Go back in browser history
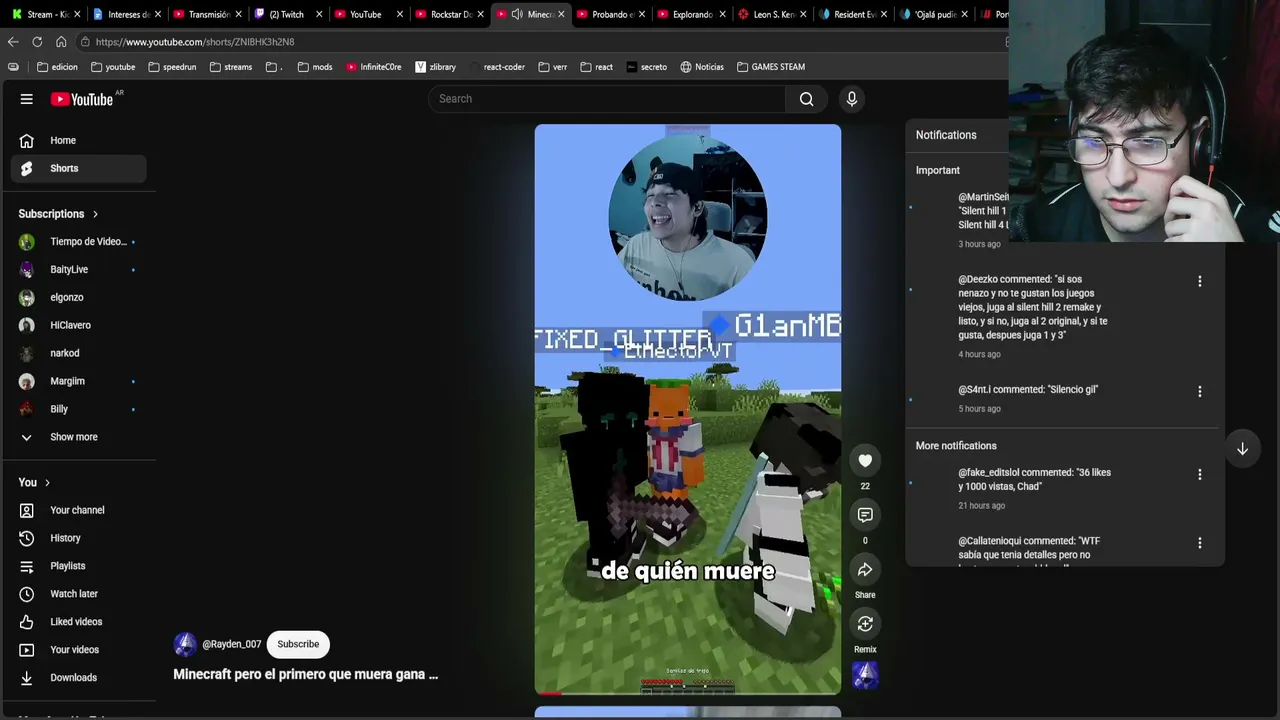This screenshot has width=1280, height=720. pos(13,42)
